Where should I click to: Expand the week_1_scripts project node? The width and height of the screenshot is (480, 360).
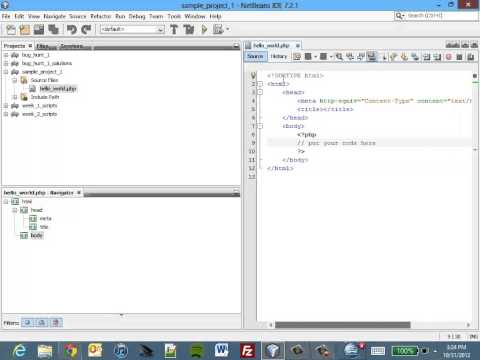(x=6, y=106)
